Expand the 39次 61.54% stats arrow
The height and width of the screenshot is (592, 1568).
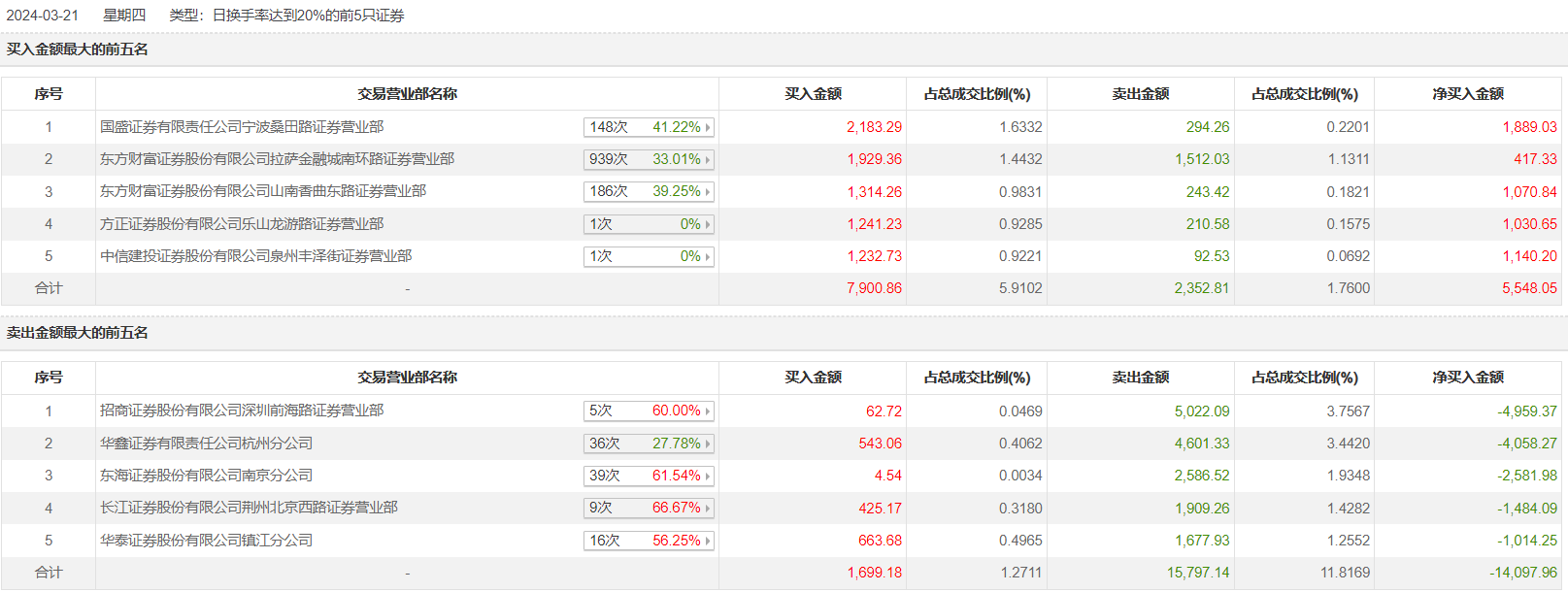pyautogui.click(x=708, y=477)
